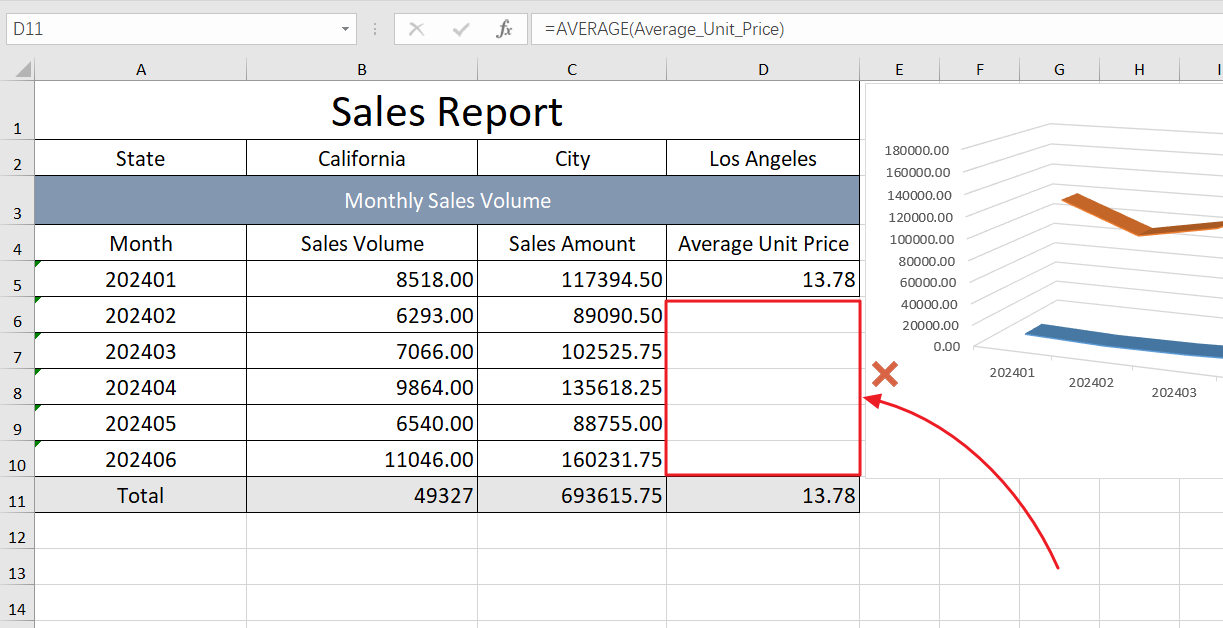This screenshot has width=1223, height=628.
Task: Click the Sales Report title cell
Action: coord(446,111)
